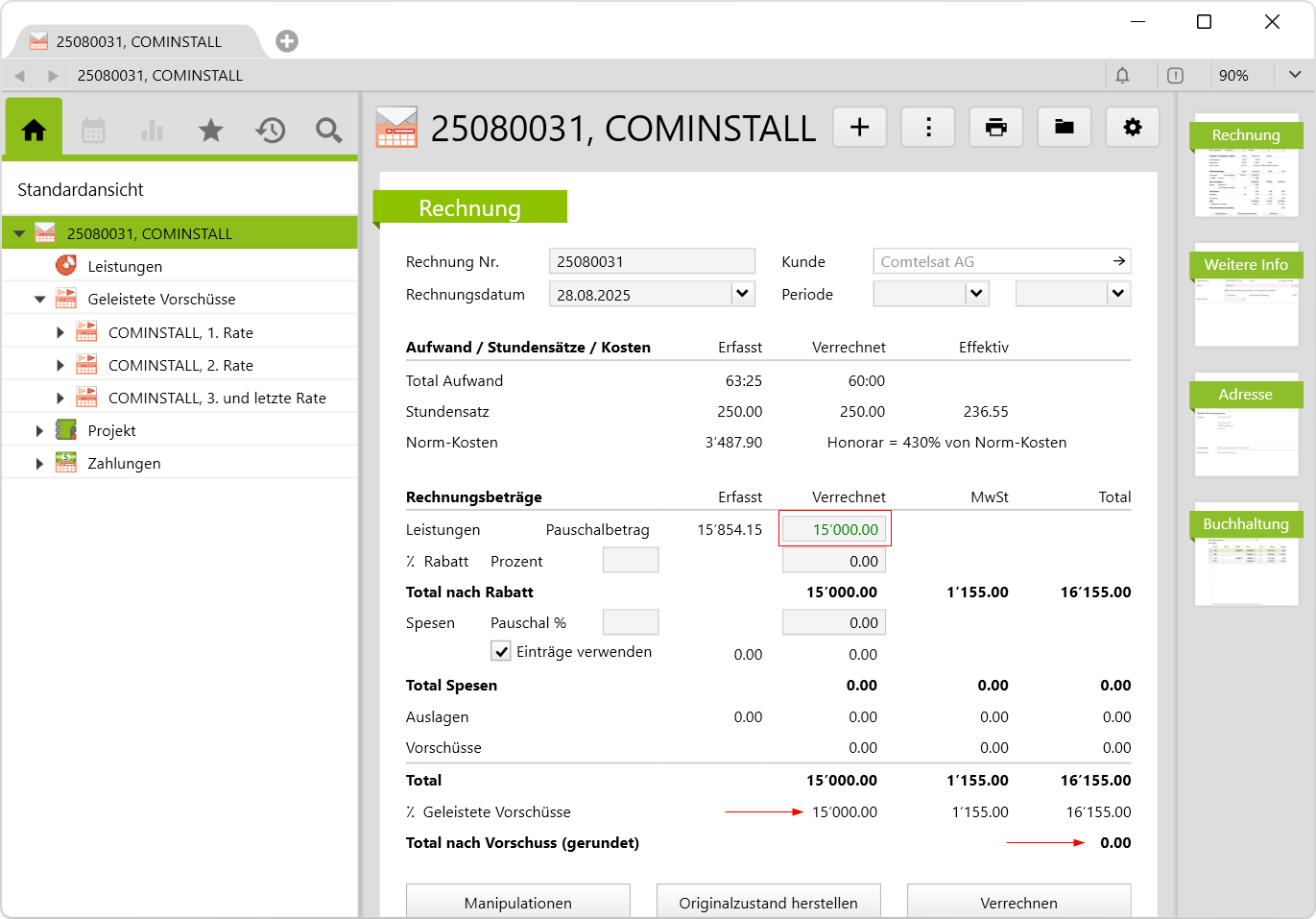Uncheck the Einträge verwenden checkbox

[501, 651]
